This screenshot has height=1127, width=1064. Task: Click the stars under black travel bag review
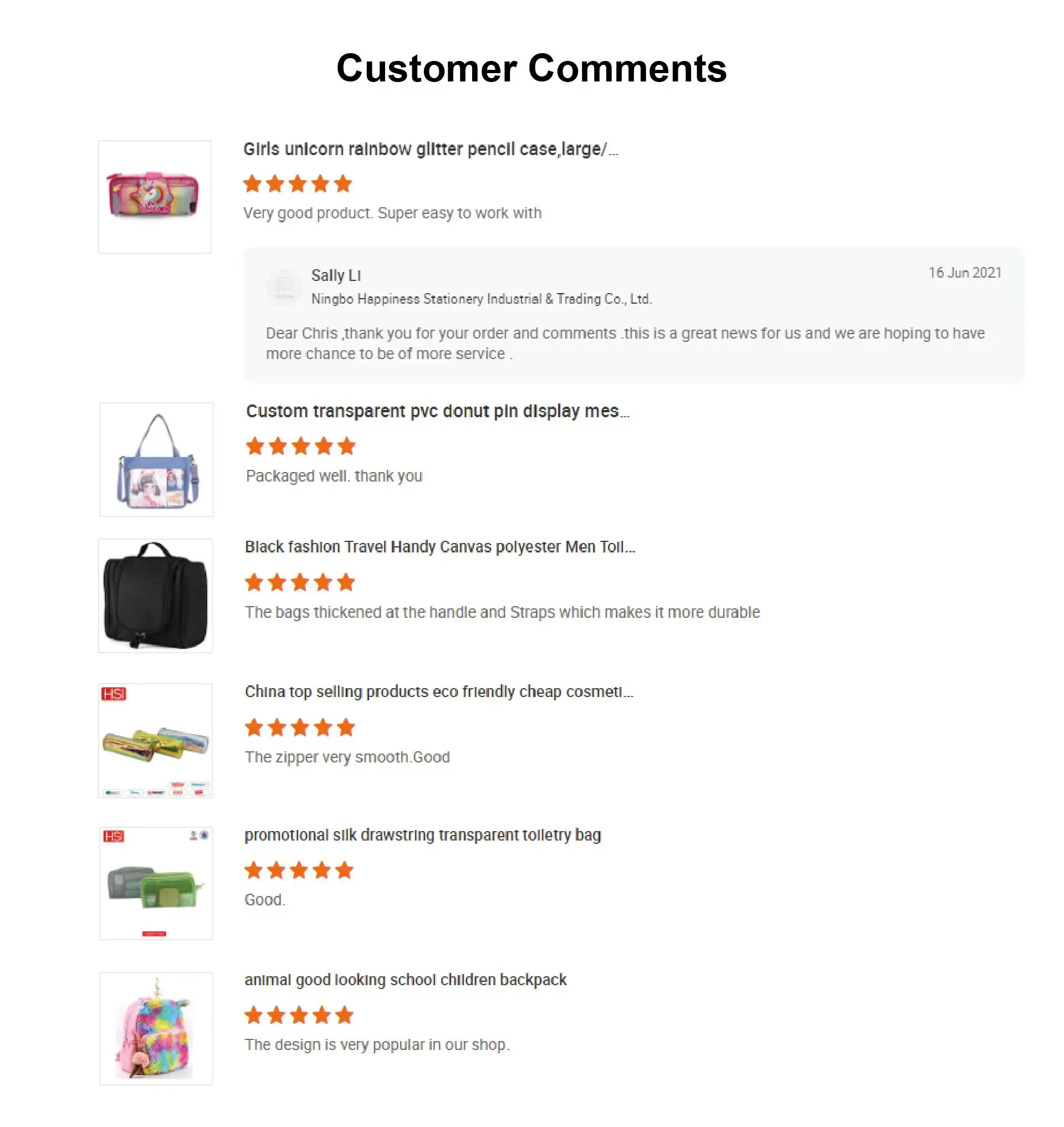[x=299, y=582]
